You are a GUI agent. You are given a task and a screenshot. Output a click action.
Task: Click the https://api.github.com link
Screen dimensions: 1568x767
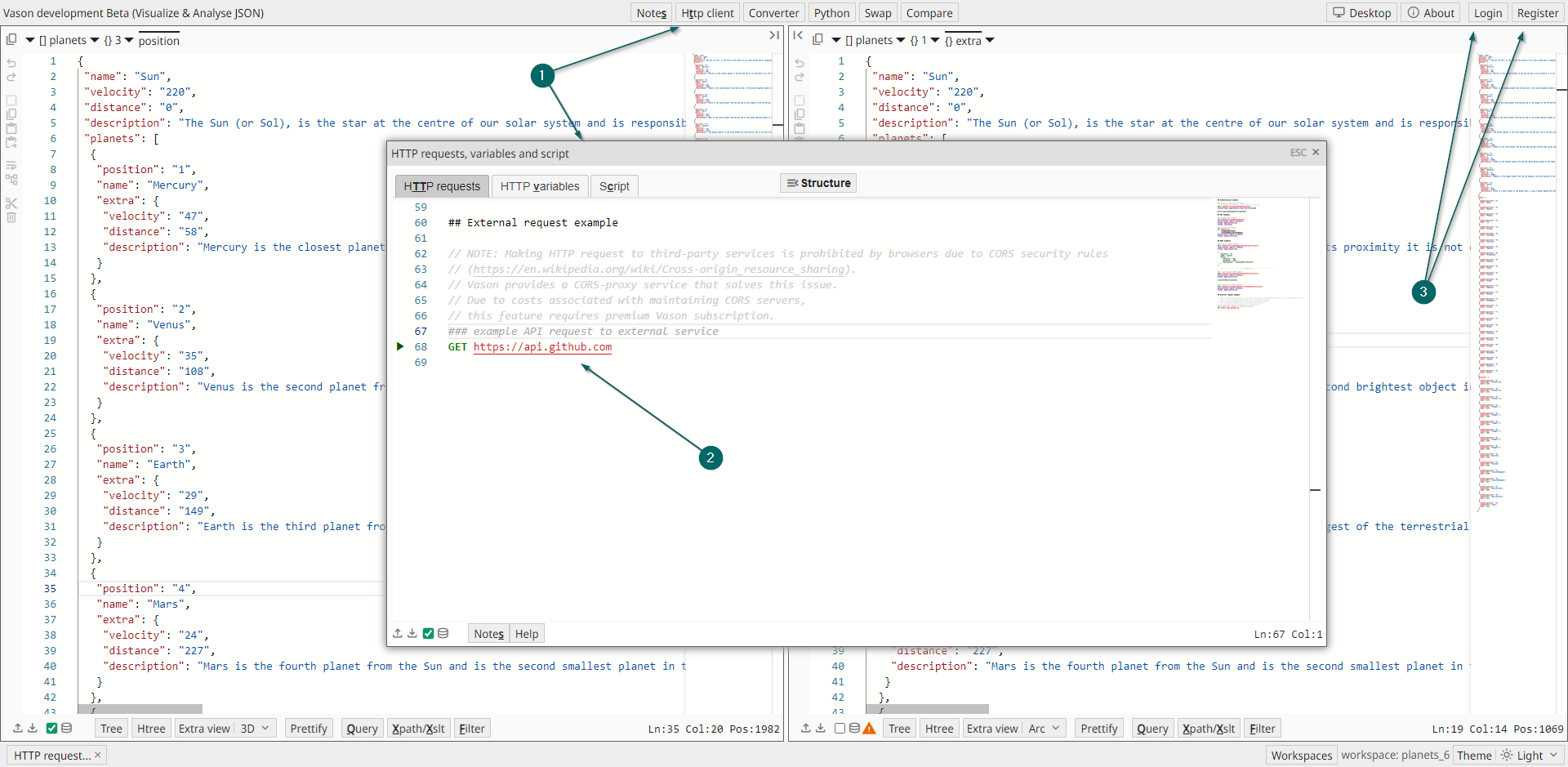542,347
